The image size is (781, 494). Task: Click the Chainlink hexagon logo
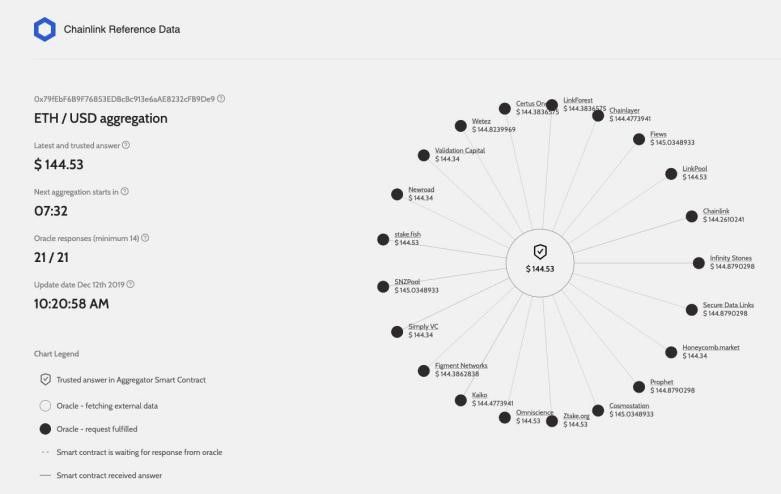45,29
